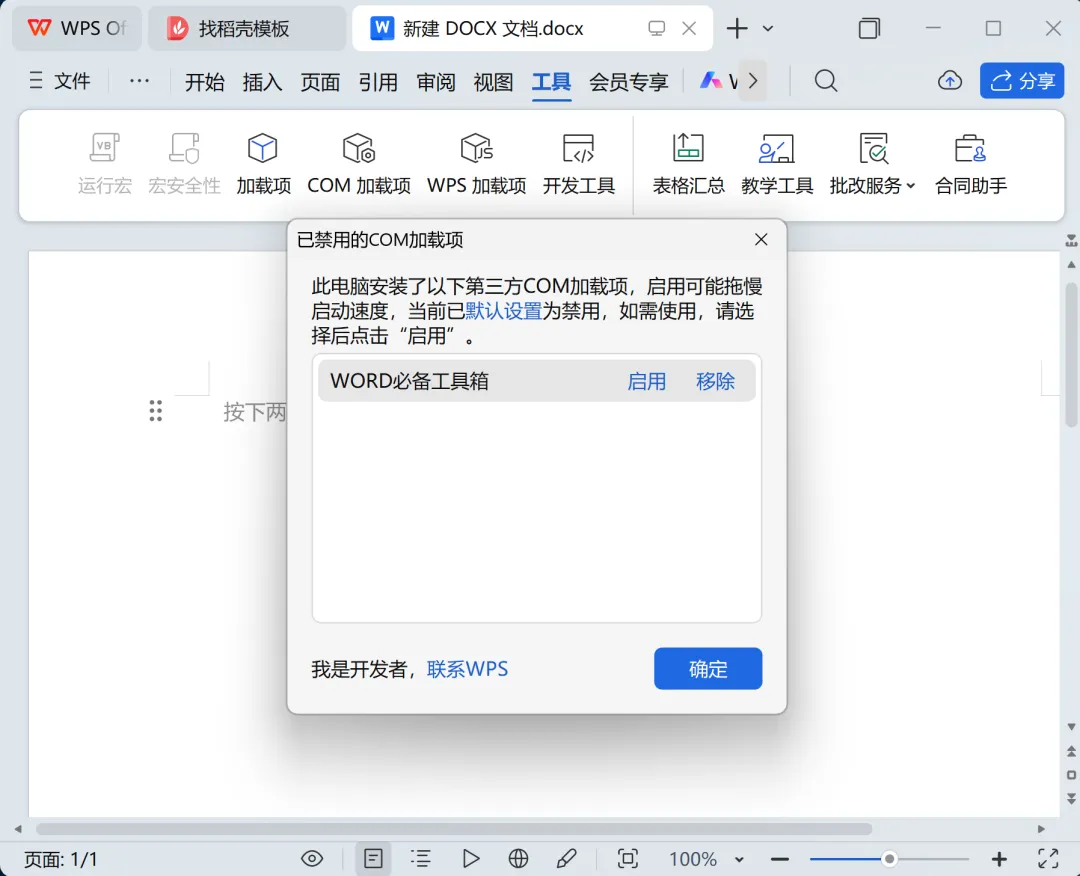Click the cloud upload icon
The width and height of the screenshot is (1080, 876).
[x=950, y=81]
